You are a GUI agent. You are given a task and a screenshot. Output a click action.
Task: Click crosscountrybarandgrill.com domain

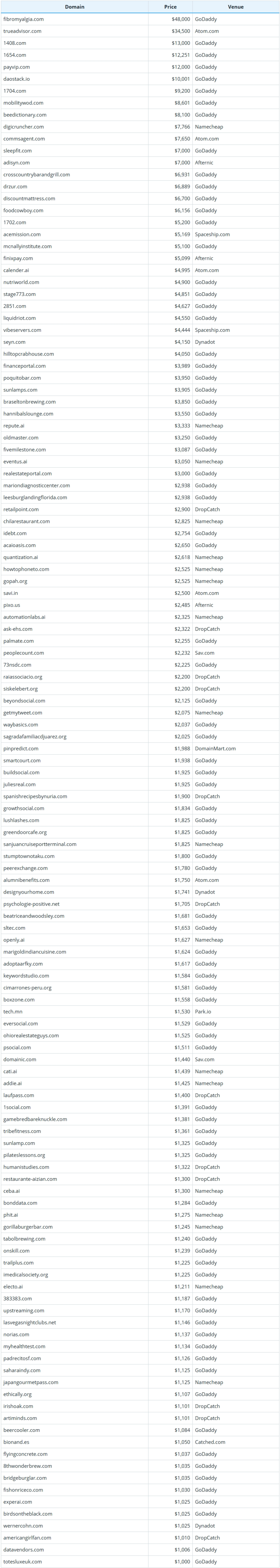37,175
